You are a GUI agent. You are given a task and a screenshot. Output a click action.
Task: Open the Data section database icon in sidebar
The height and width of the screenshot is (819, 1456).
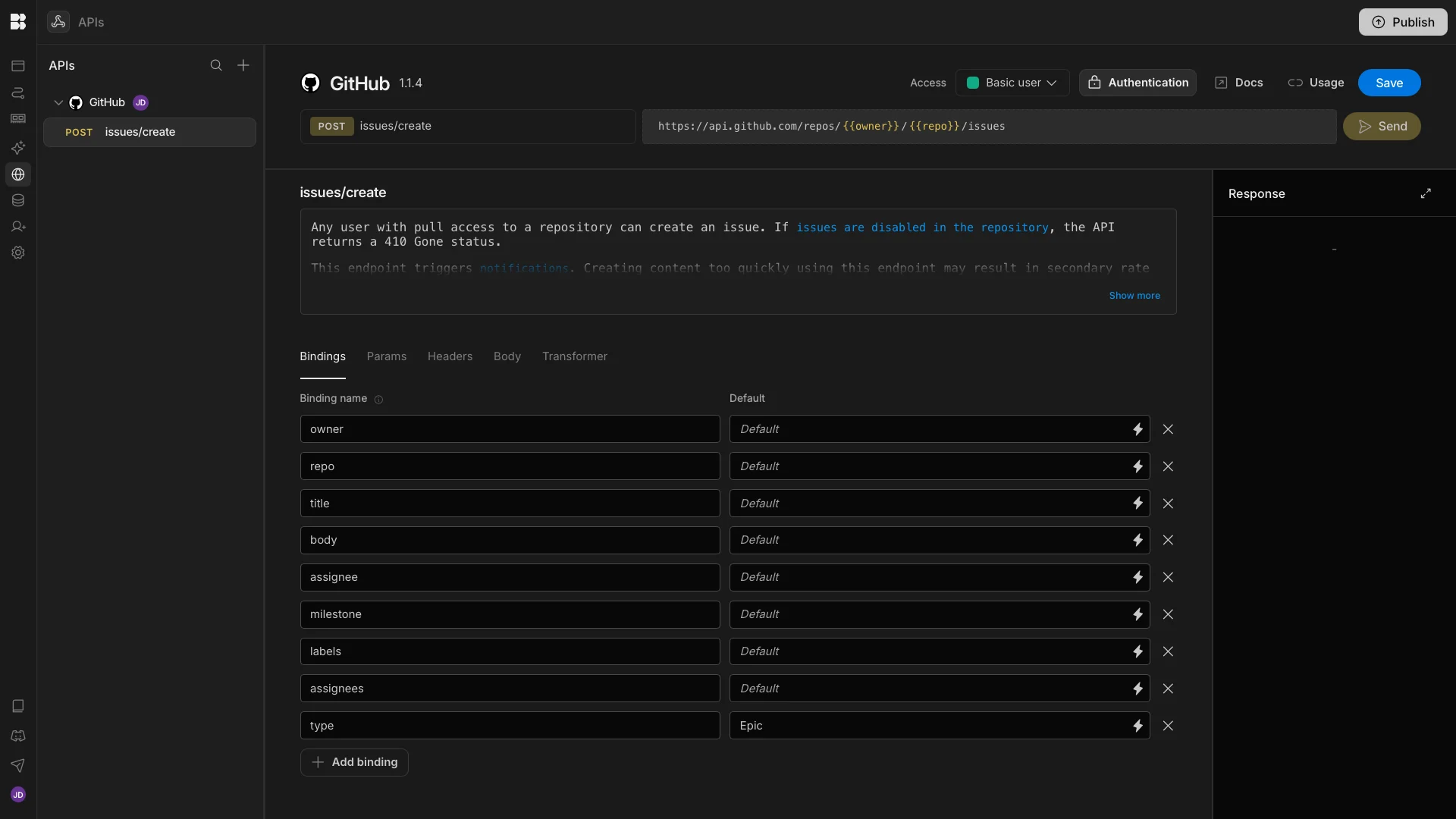18,201
